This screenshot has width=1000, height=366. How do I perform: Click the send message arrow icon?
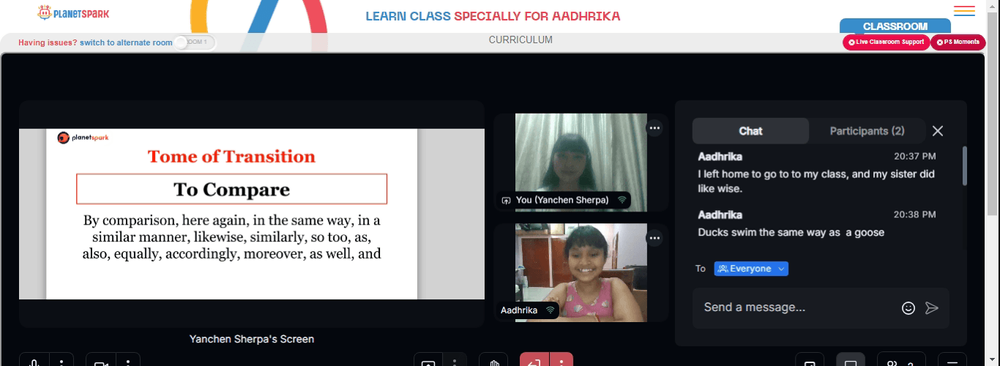[932, 308]
